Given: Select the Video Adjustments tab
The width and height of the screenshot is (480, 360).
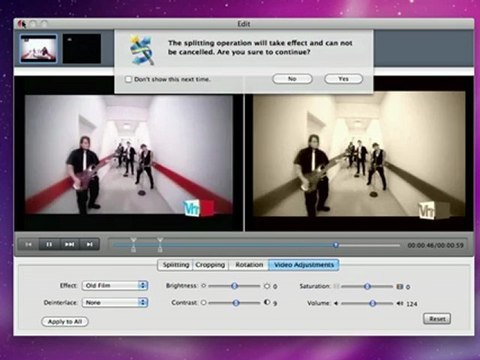Looking at the screenshot, I should coord(304,265).
